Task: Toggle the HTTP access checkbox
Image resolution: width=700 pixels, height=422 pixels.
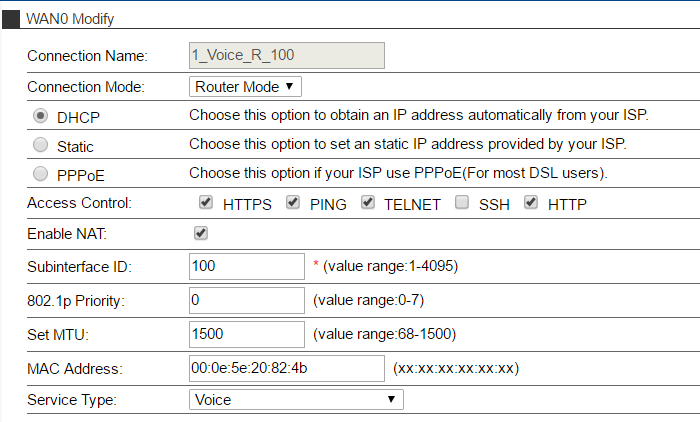Action: click(x=531, y=203)
